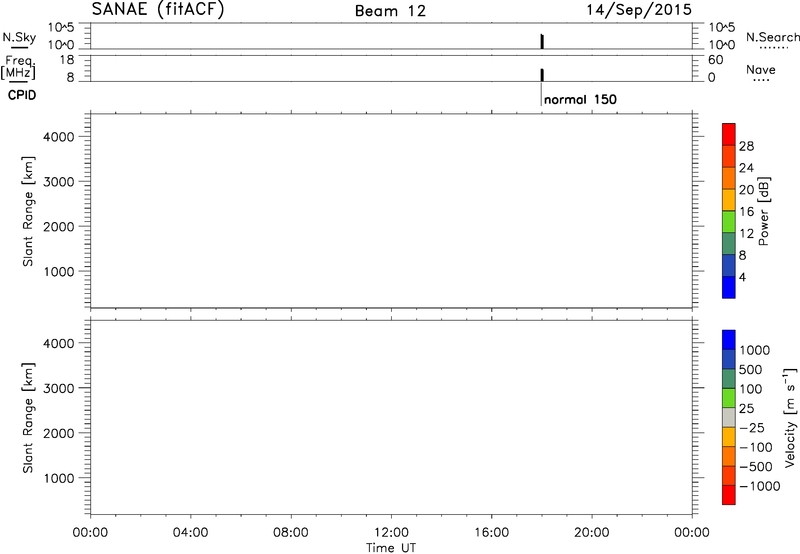Pick the dark blue Power segment between 4 and 8
Image resolution: width=800 pixels, height=554 pixels.
click(x=729, y=265)
